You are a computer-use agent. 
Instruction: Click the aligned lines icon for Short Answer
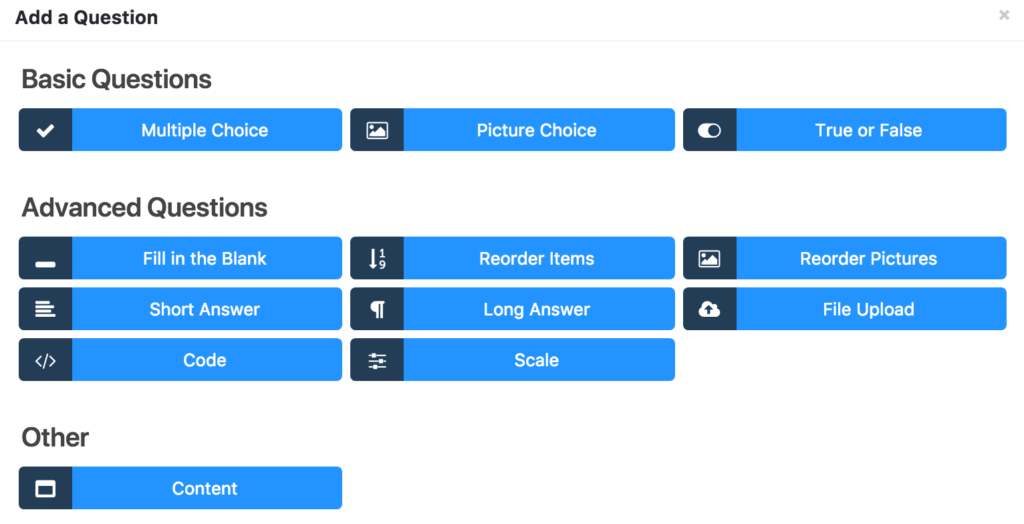[45, 309]
